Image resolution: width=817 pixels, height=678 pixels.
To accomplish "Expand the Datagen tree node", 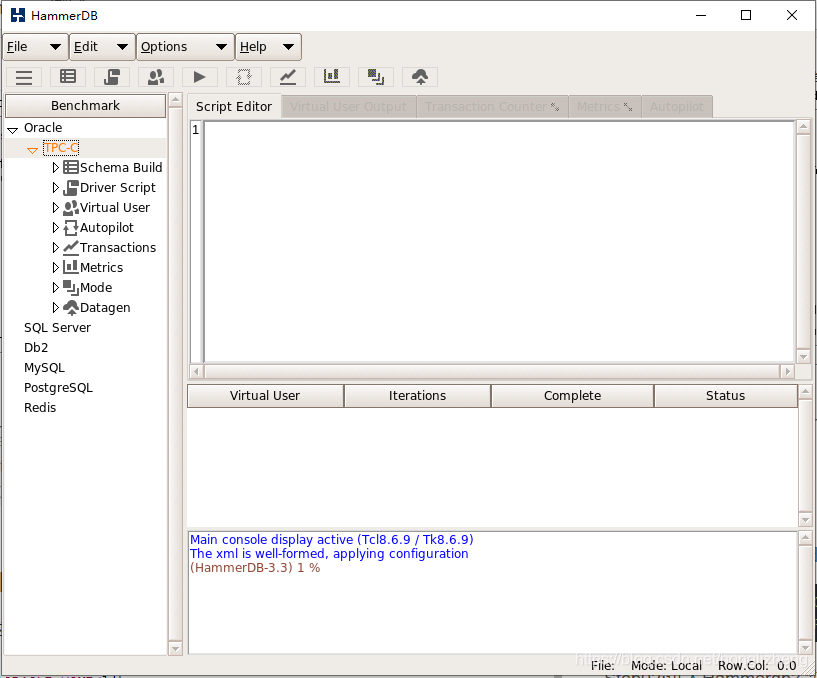I will pos(56,307).
